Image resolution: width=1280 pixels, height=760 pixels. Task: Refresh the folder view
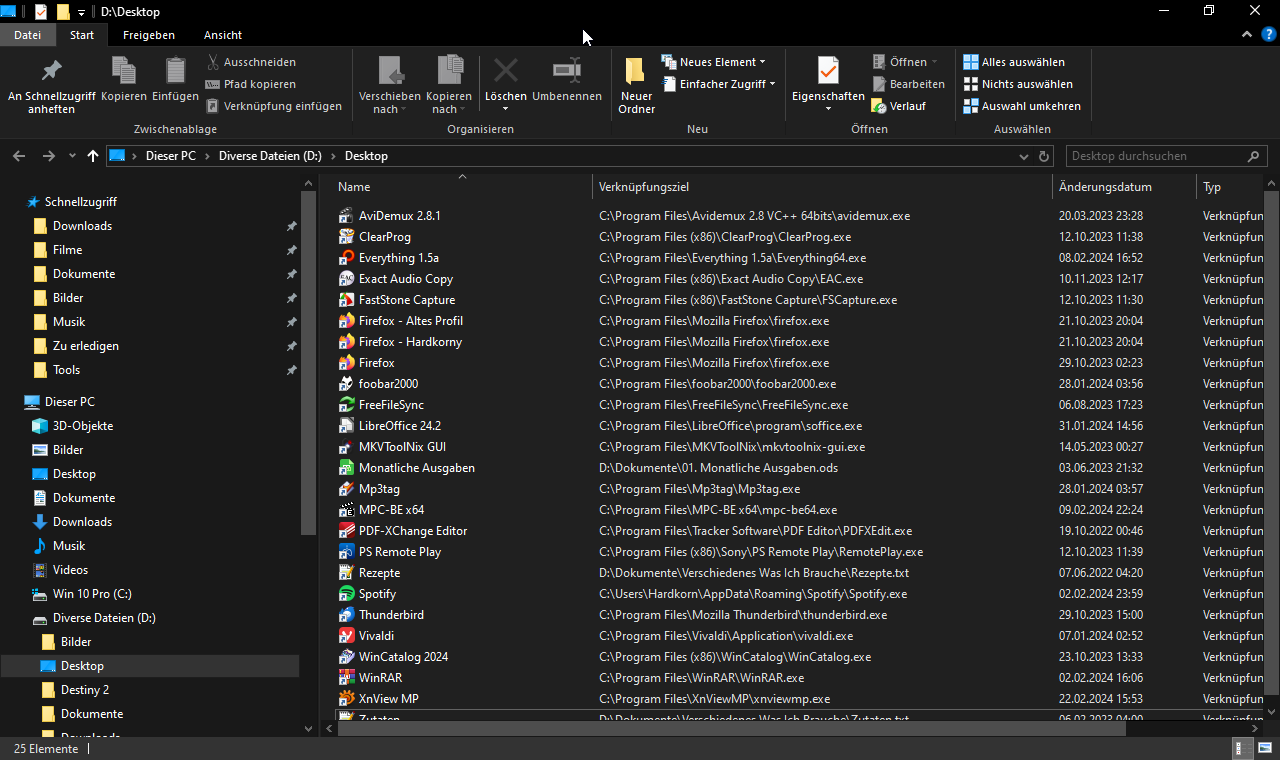(x=1044, y=157)
